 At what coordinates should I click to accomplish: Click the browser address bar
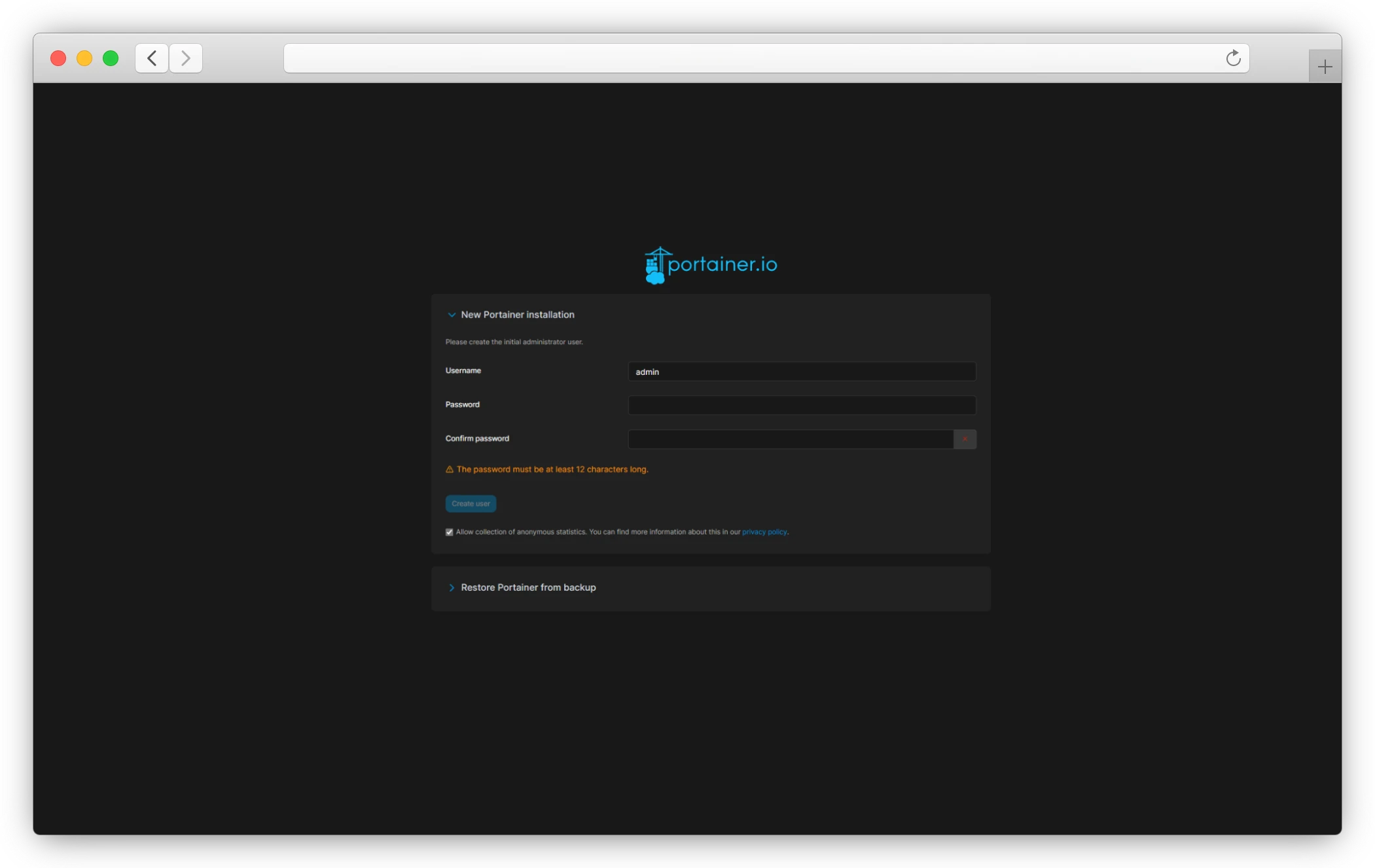753,58
